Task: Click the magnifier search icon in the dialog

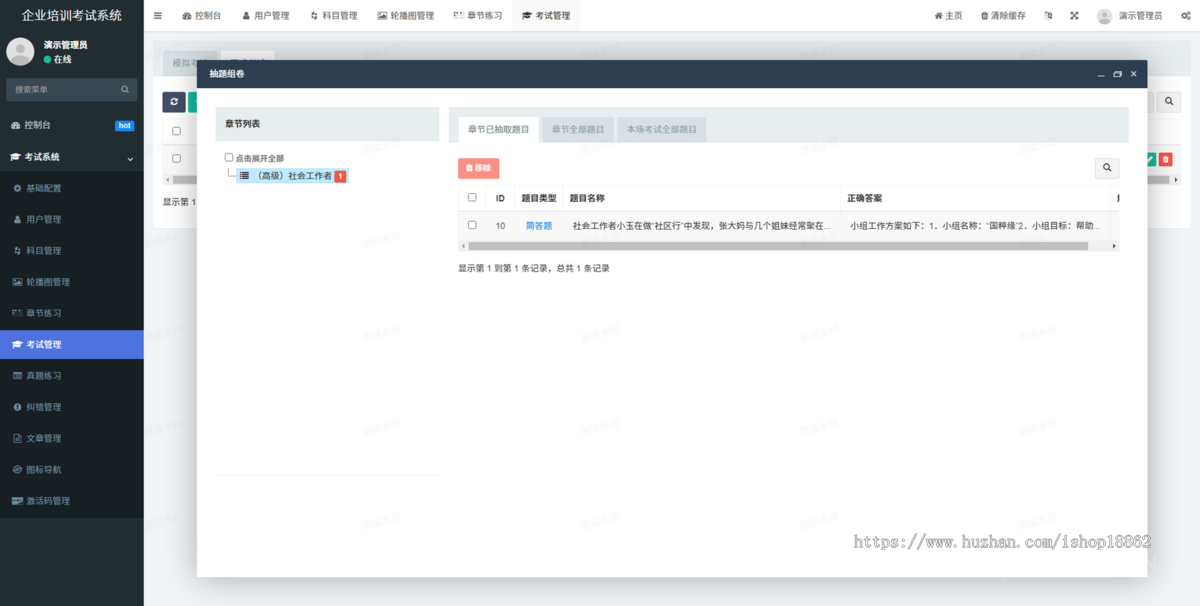Action: pyautogui.click(x=1107, y=167)
